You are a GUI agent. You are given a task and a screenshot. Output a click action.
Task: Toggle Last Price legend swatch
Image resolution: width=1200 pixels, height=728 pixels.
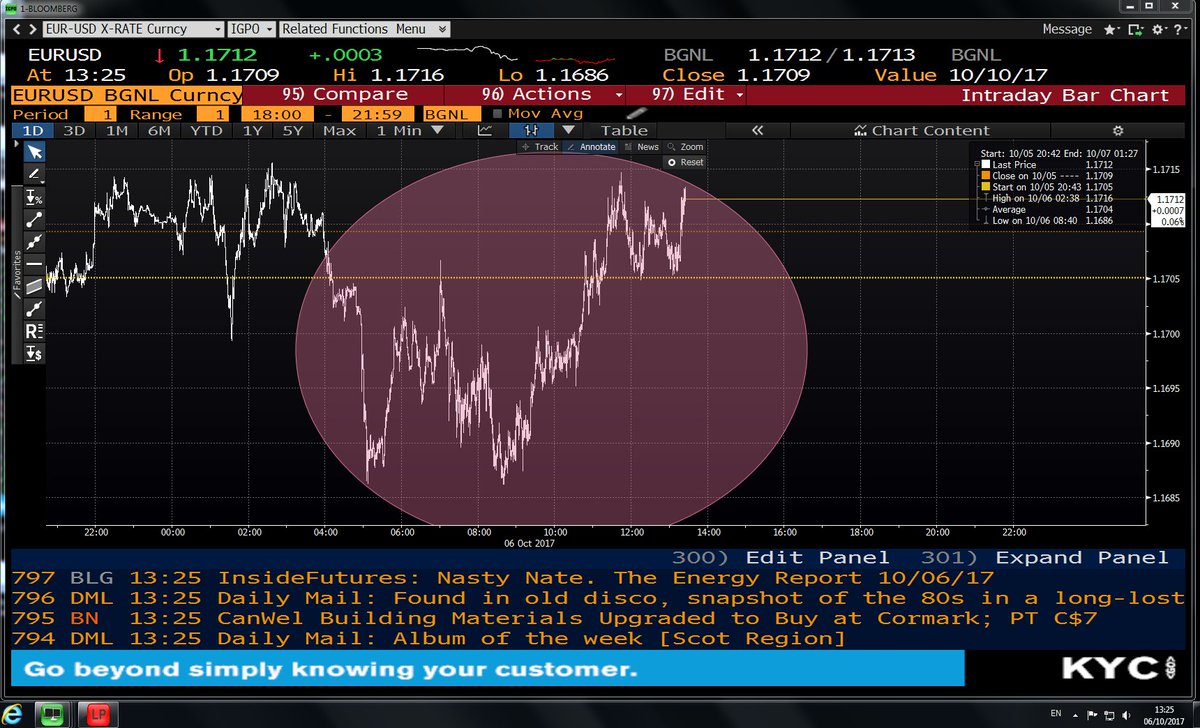point(984,164)
